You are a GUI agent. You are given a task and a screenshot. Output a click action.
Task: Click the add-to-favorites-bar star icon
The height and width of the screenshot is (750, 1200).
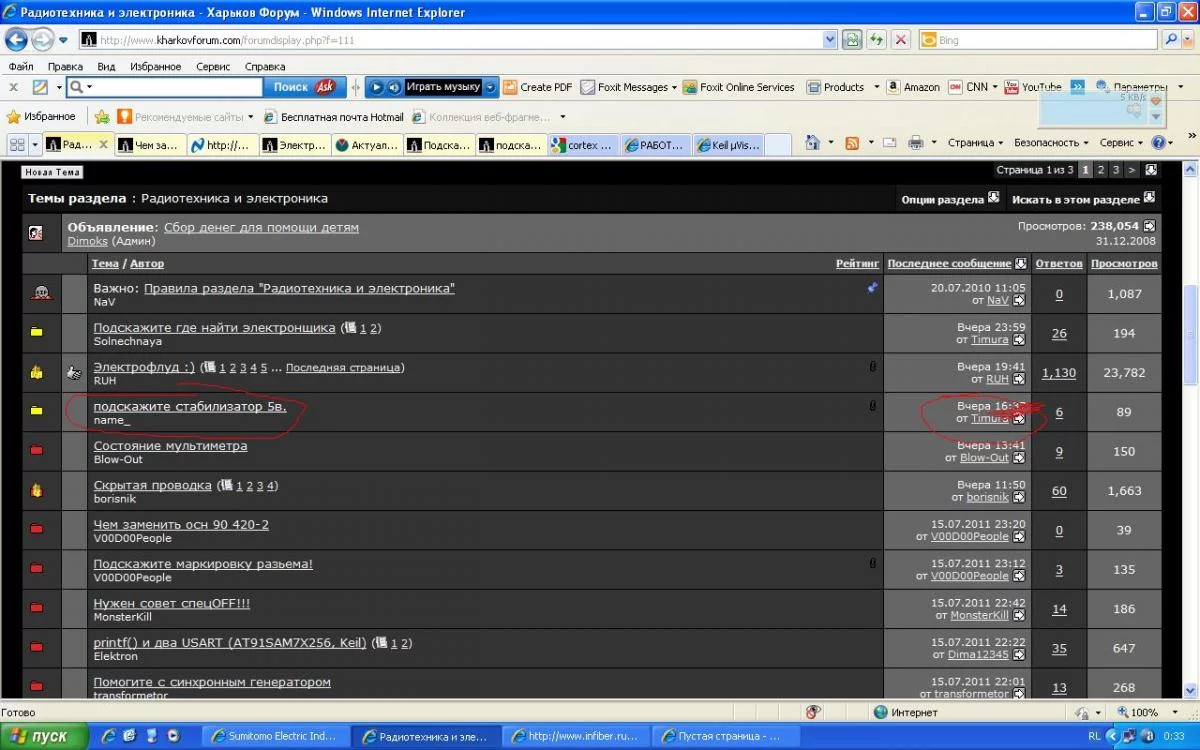point(101,116)
